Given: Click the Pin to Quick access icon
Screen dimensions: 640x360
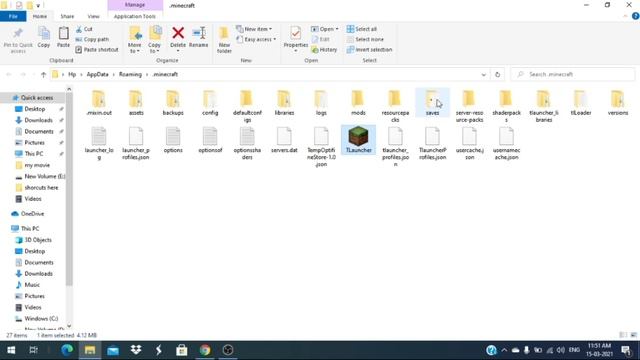Looking at the screenshot, I should (18, 33).
